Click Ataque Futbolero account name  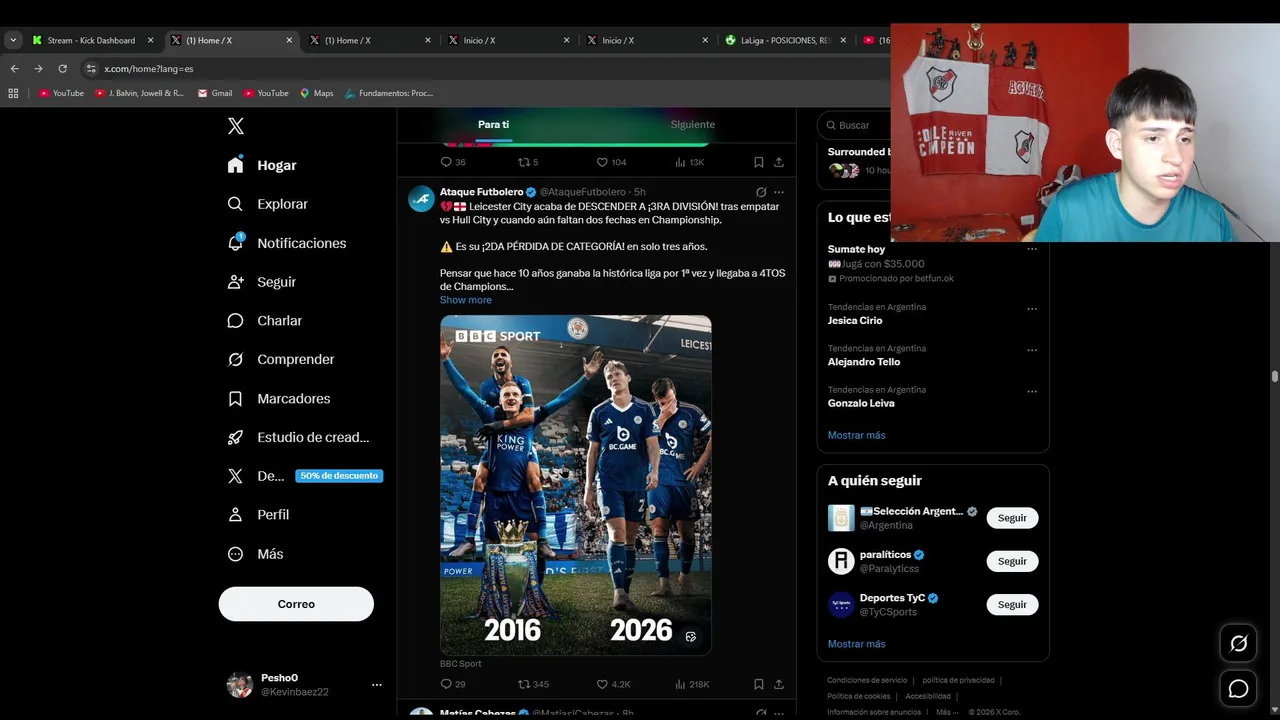(481, 192)
